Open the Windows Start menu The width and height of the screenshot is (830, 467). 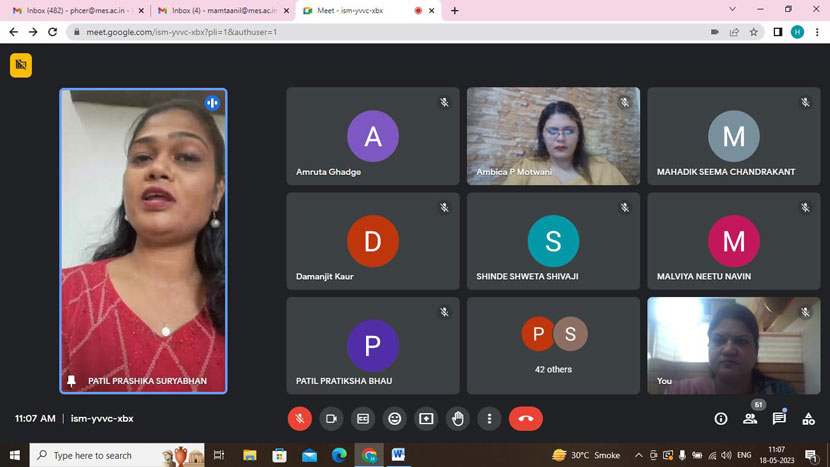click(x=14, y=455)
